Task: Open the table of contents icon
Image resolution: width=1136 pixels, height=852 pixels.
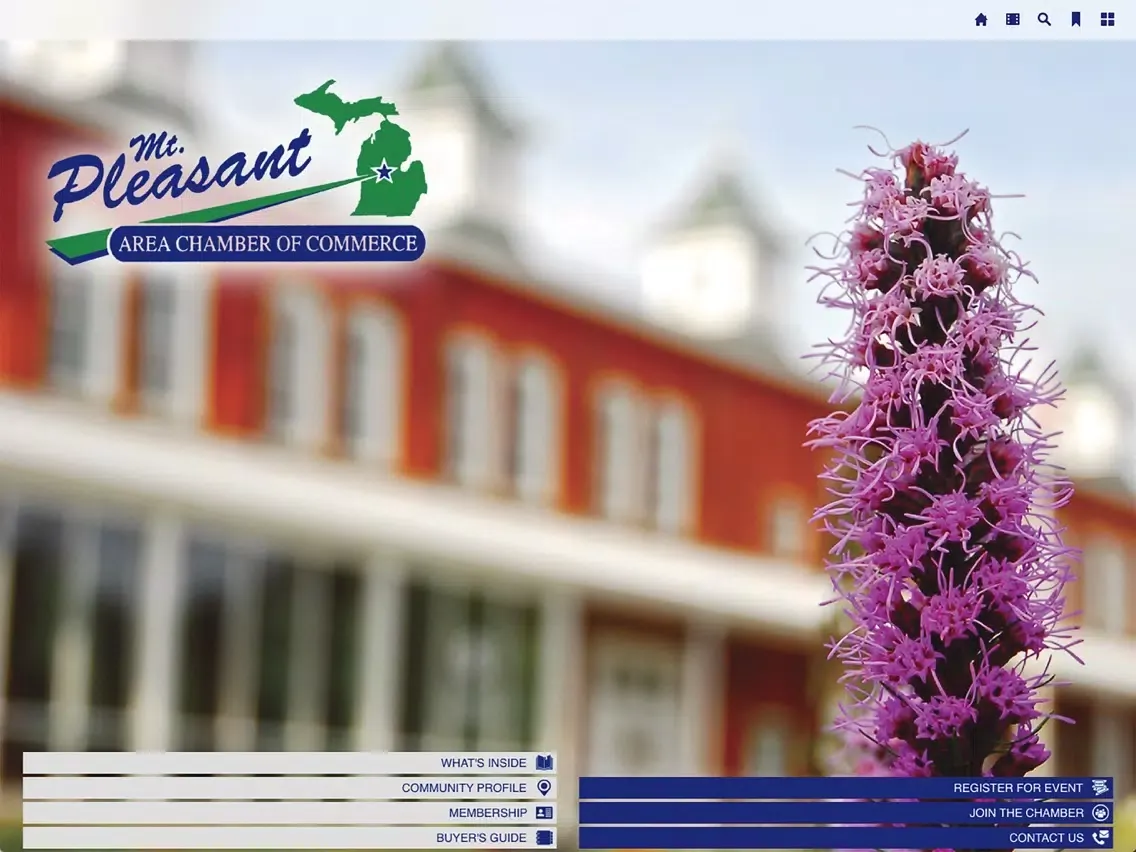Action: click(x=1013, y=20)
